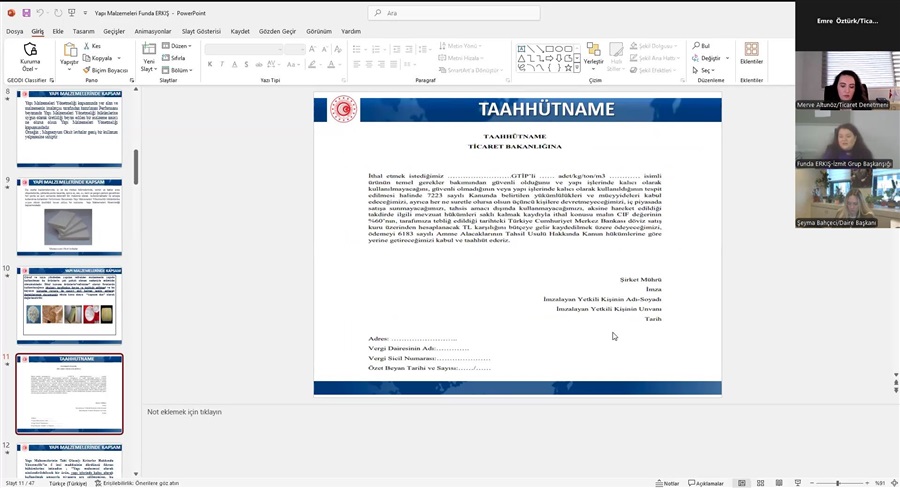Open the Bölüm section dropdown
Image resolution: width=900 pixels, height=488 pixels.
(179, 70)
